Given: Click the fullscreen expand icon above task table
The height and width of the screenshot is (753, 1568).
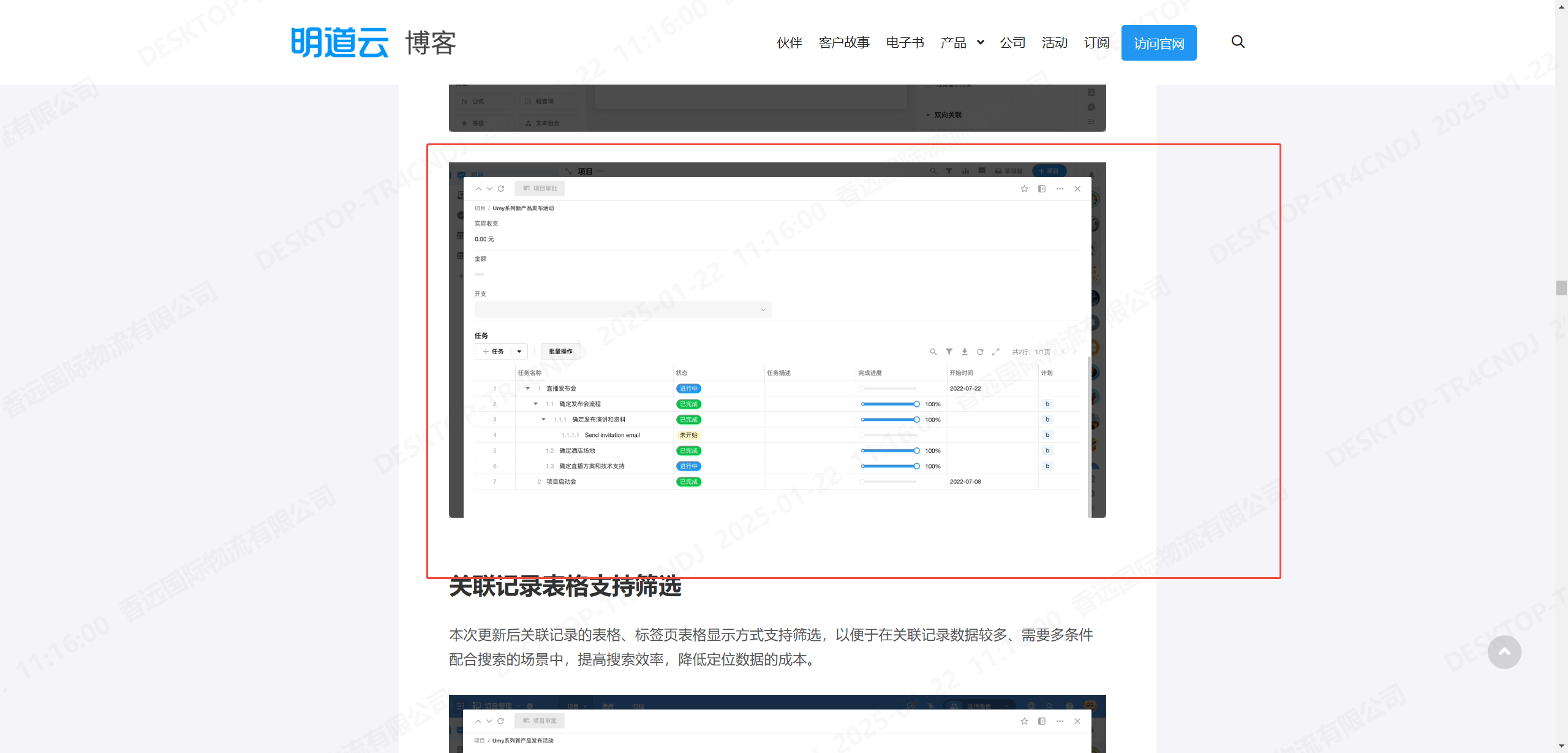Looking at the screenshot, I should [996, 352].
